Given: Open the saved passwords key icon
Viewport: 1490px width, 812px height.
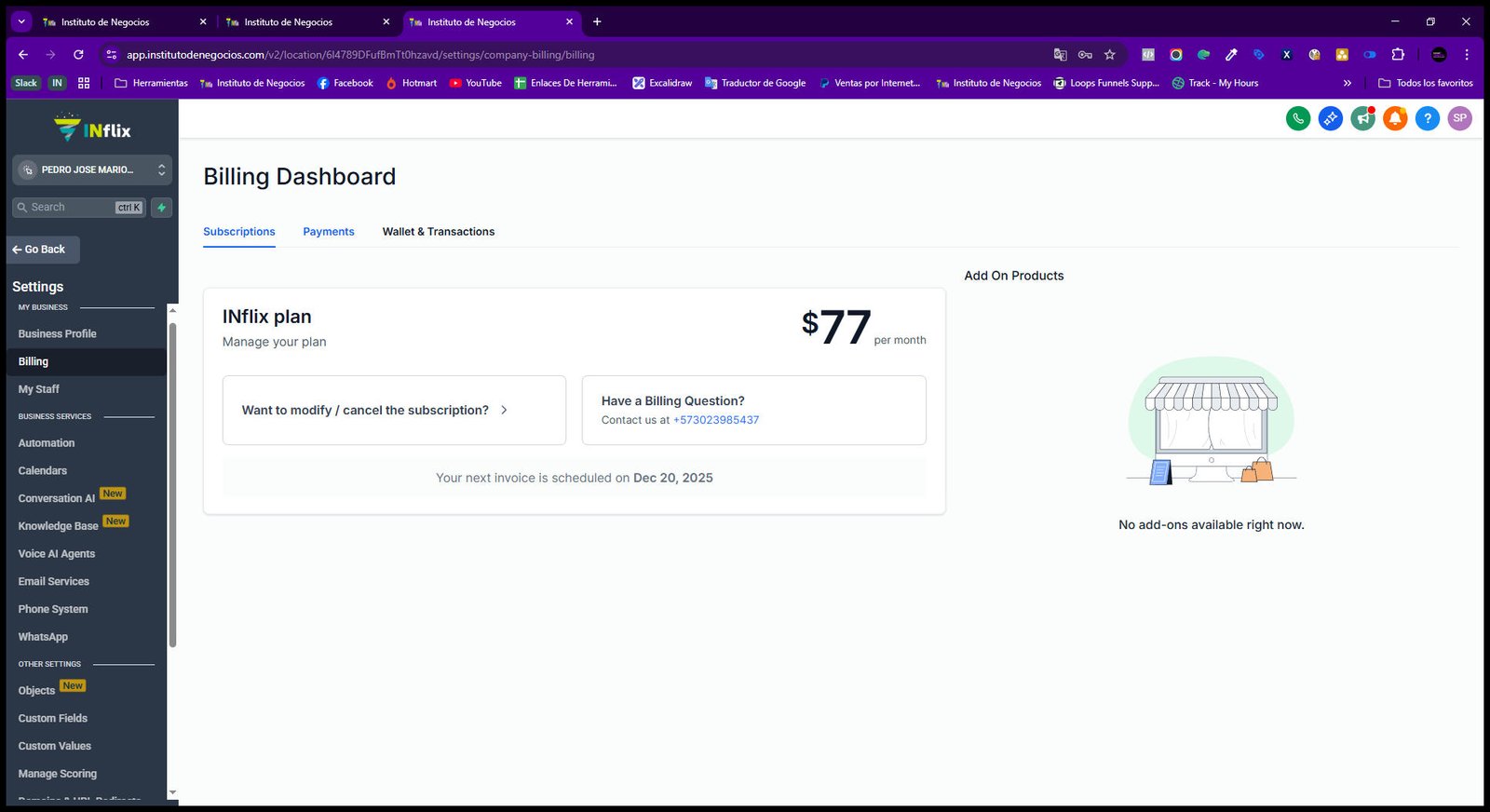Looking at the screenshot, I should [1085, 55].
